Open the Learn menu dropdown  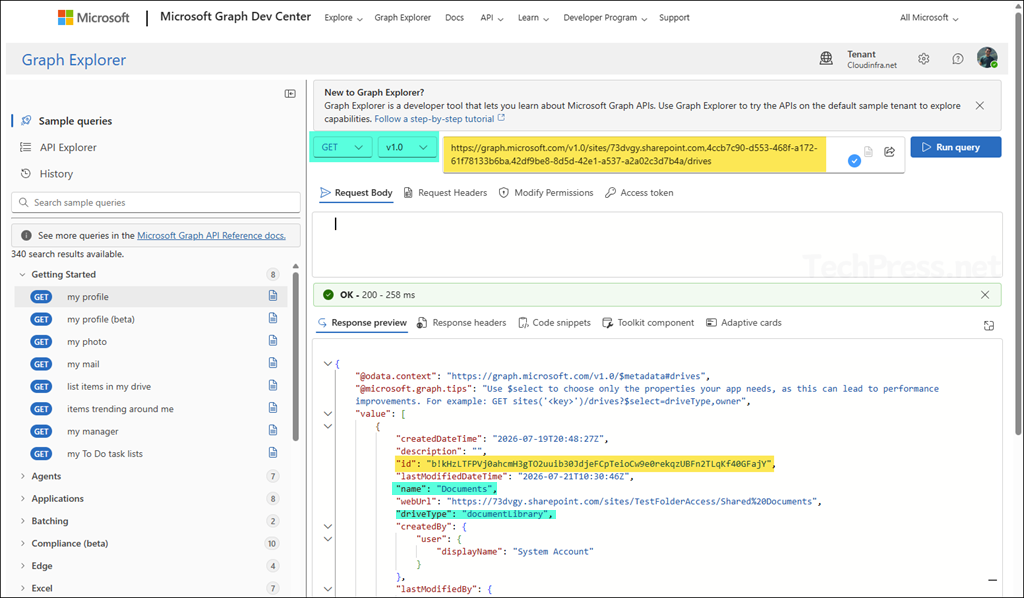click(x=533, y=18)
